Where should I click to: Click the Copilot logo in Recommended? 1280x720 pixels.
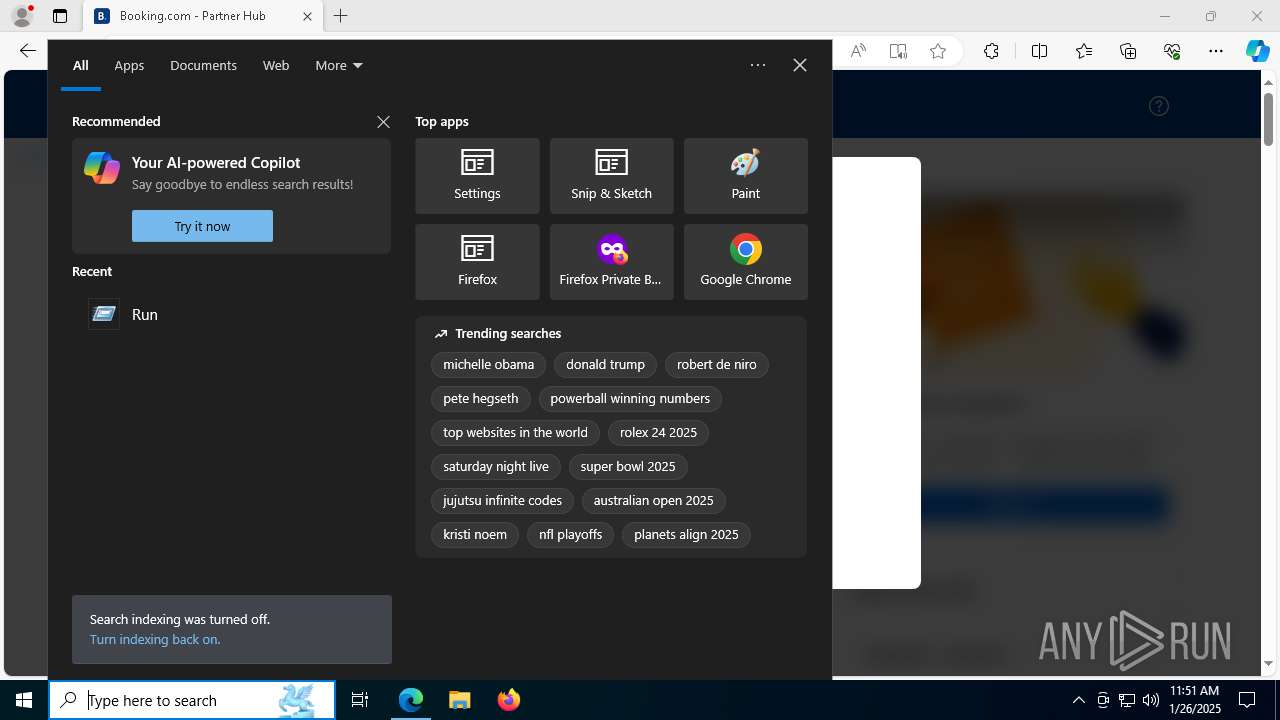[102, 168]
